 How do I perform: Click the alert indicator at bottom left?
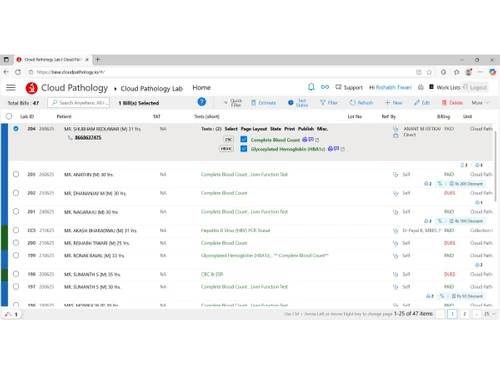pyautogui.click(x=11, y=314)
